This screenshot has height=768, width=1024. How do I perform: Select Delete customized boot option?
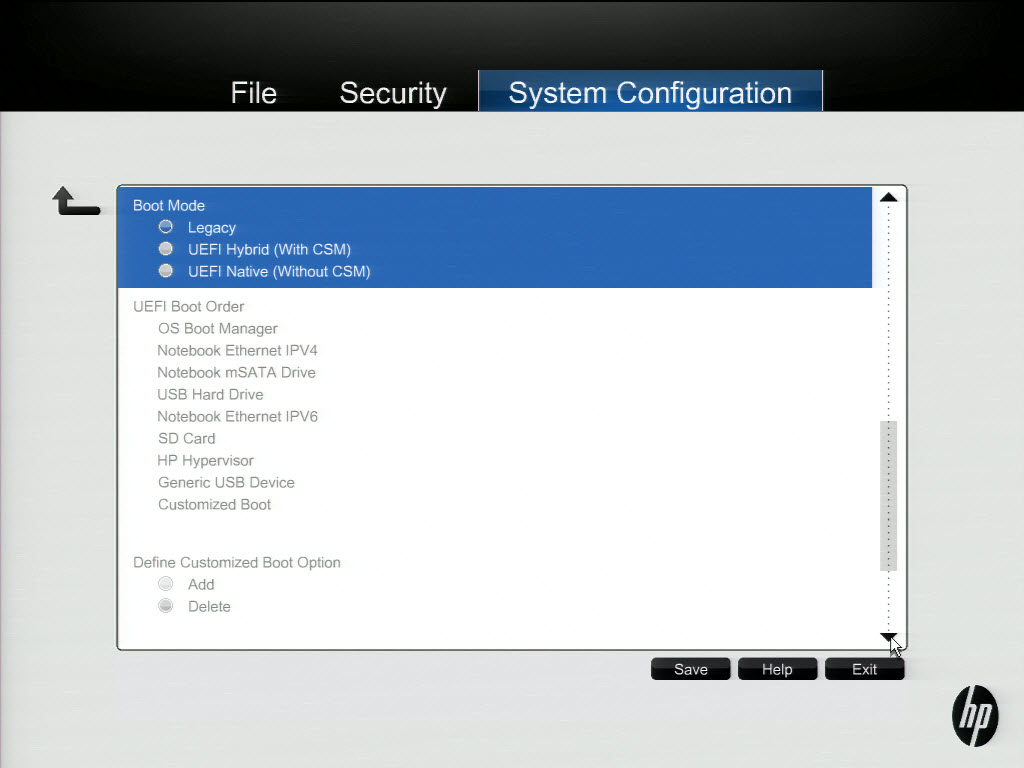[x=166, y=606]
